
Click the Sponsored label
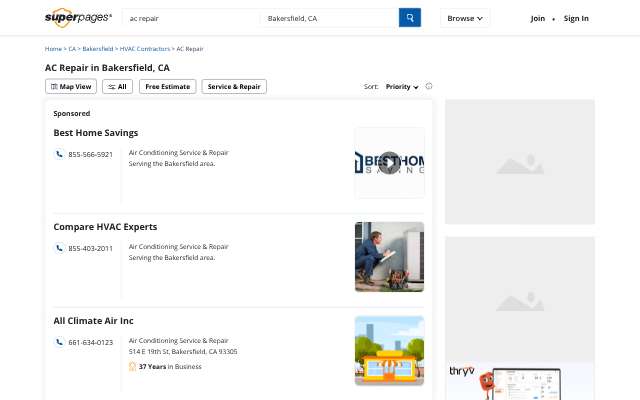coord(72,113)
